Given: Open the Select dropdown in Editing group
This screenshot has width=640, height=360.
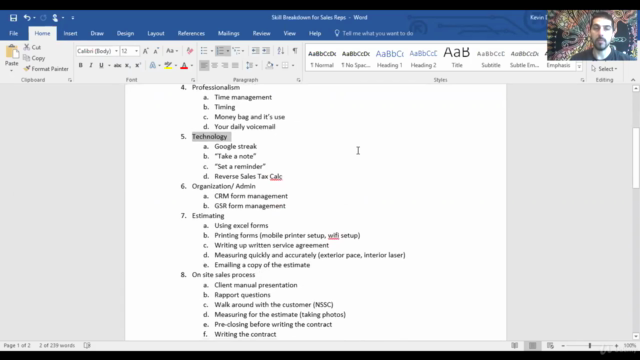Looking at the screenshot, I should point(604,69).
